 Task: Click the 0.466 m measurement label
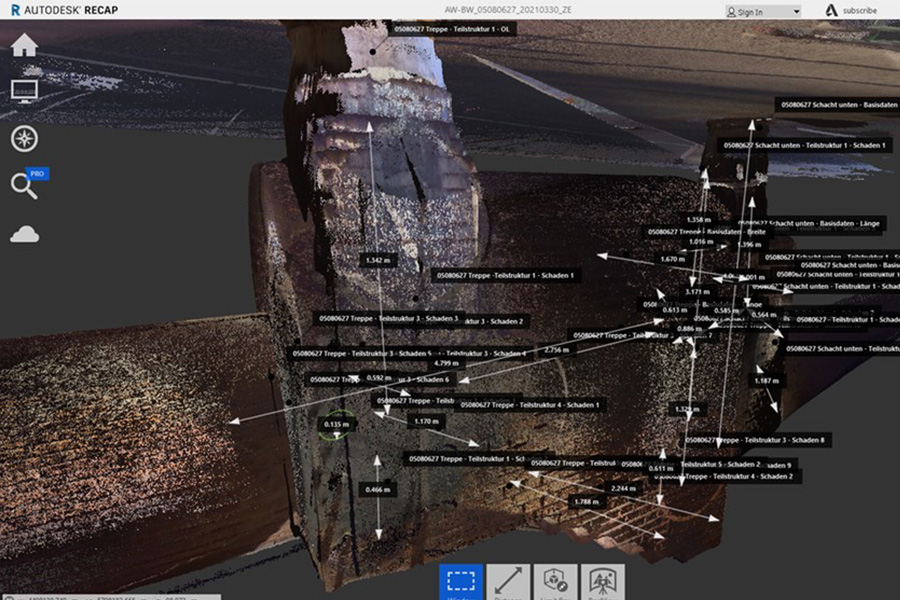pyautogui.click(x=377, y=489)
